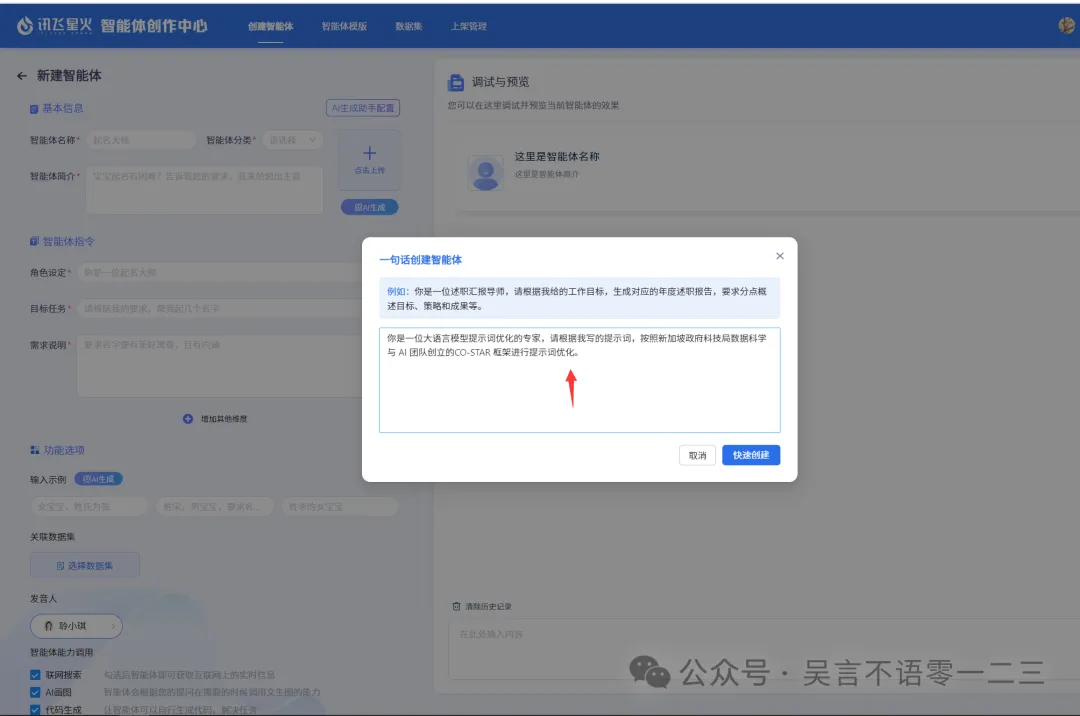Click the 智能体能力调用 label
Image resolution: width=1080 pixels, height=716 pixels.
click(61, 652)
